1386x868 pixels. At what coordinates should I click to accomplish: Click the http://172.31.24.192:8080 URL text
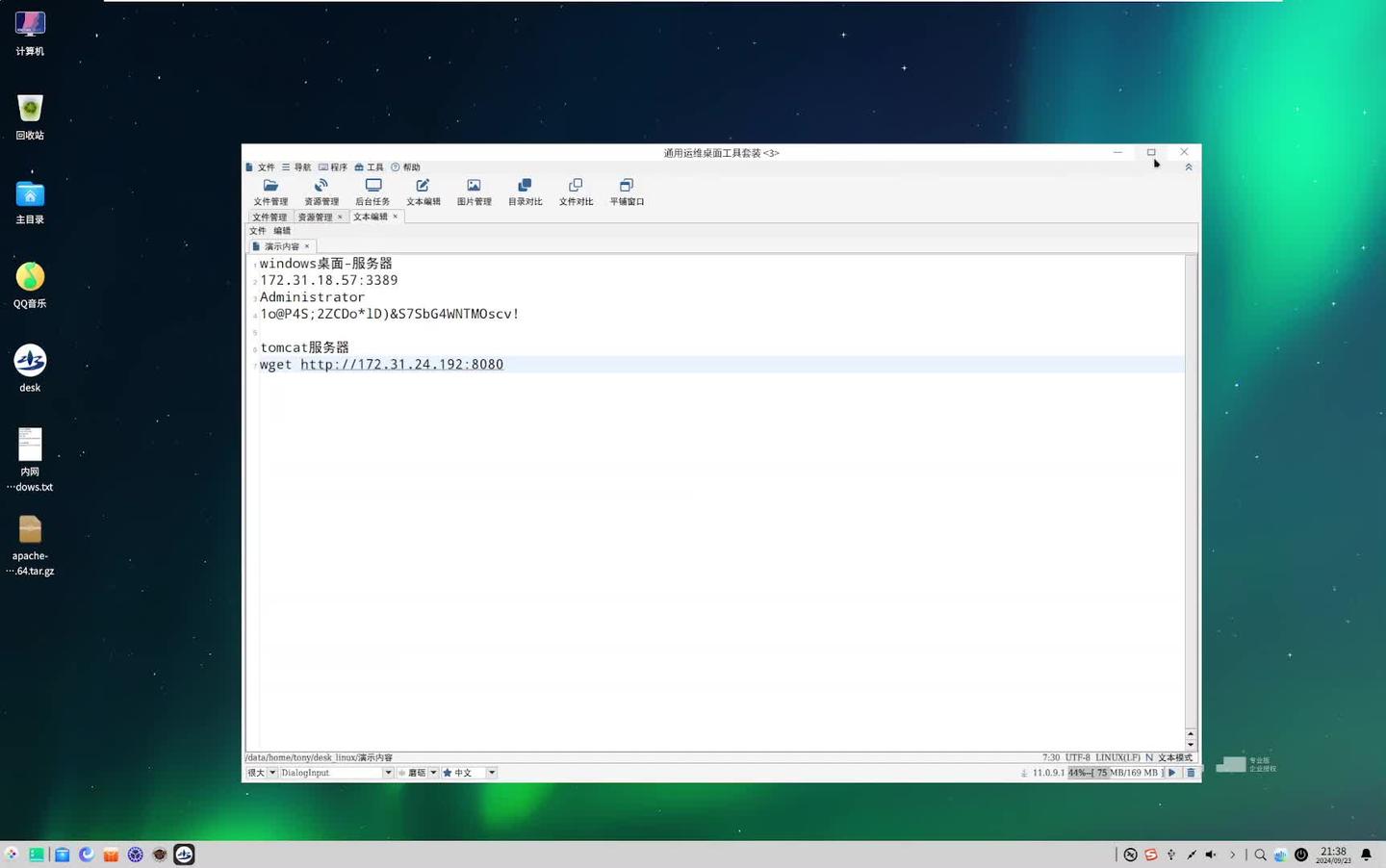[401, 365]
